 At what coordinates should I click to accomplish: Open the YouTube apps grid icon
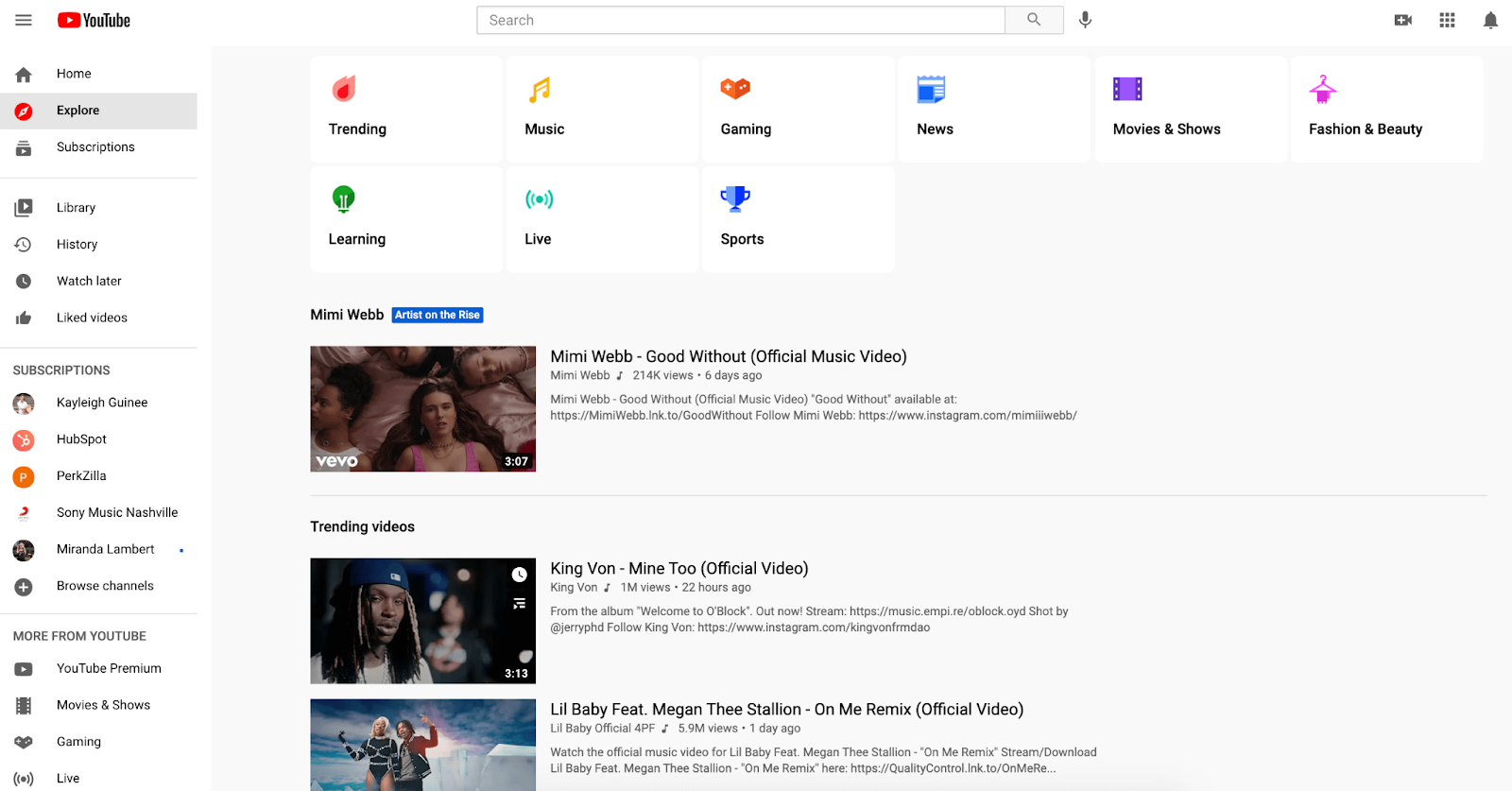(x=1447, y=20)
